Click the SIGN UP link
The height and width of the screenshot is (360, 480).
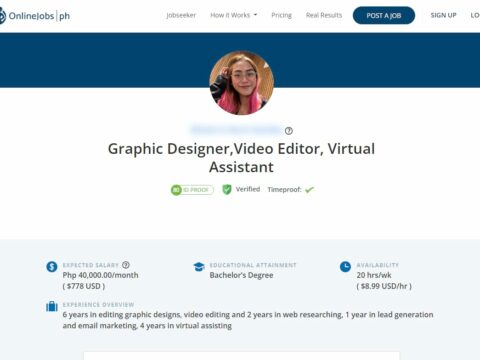(443, 15)
